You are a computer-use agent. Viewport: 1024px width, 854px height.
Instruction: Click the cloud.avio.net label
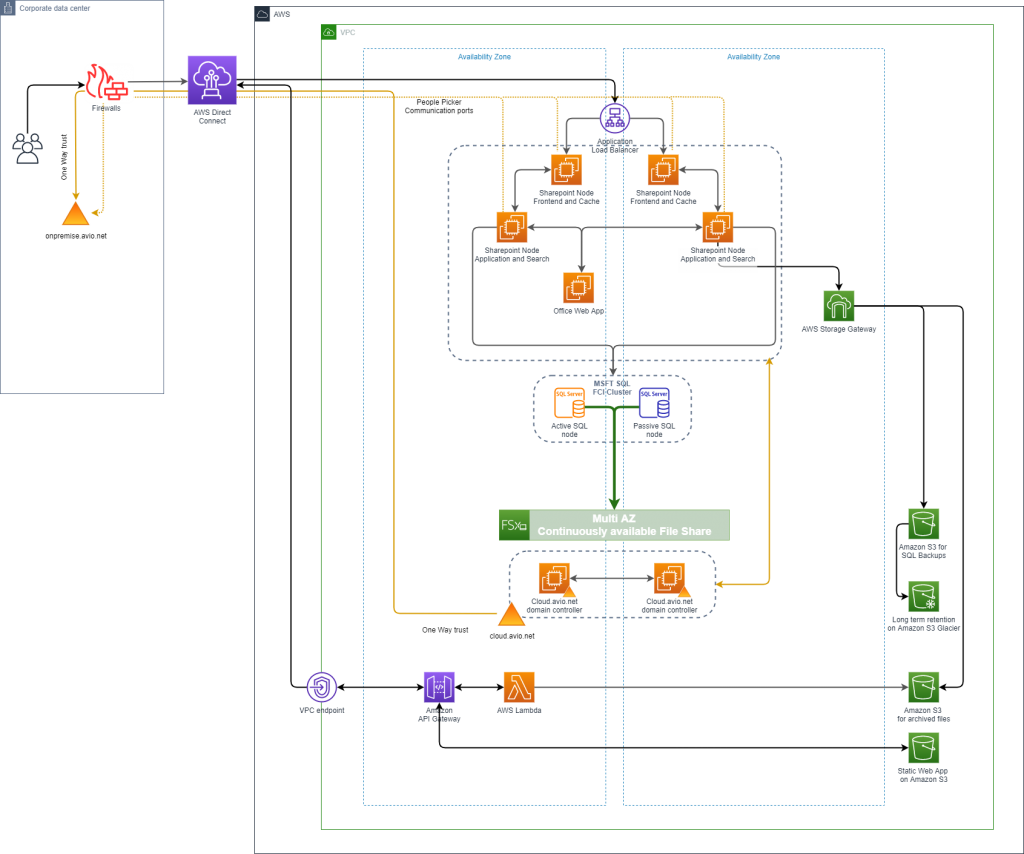click(x=513, y=634)
